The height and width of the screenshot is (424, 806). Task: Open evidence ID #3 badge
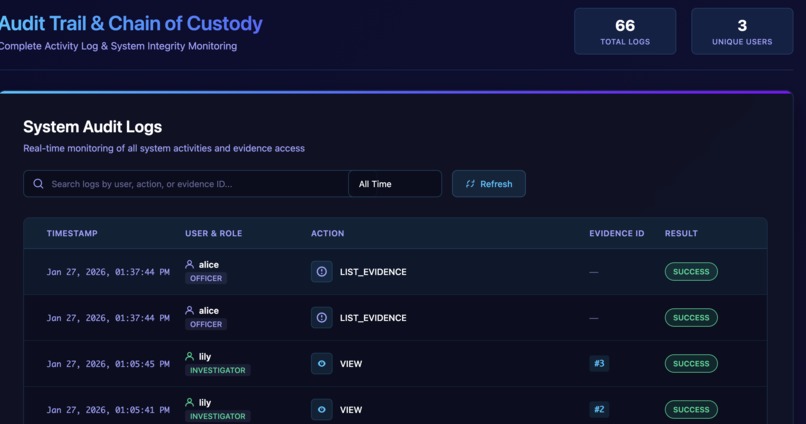click(599, 363)
